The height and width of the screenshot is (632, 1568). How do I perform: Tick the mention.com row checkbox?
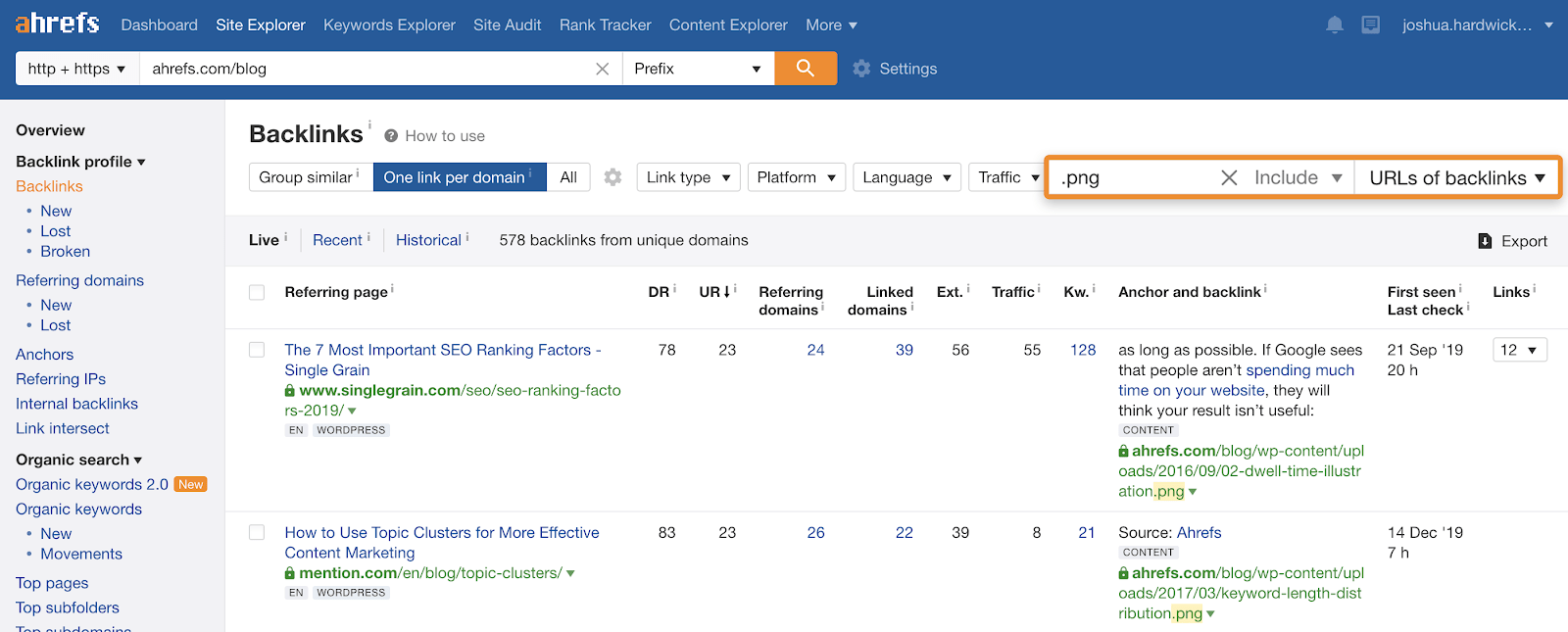[x=257, y=532]
